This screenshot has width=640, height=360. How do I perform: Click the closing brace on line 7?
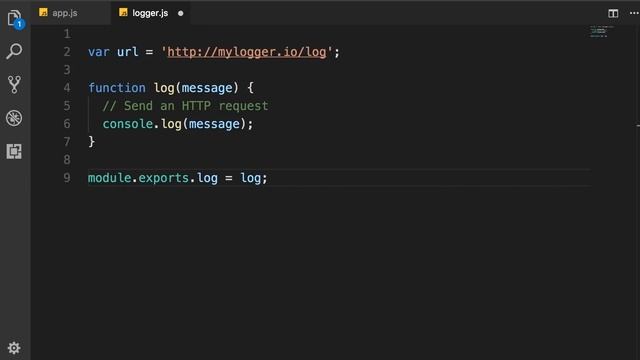click(91, 142)
